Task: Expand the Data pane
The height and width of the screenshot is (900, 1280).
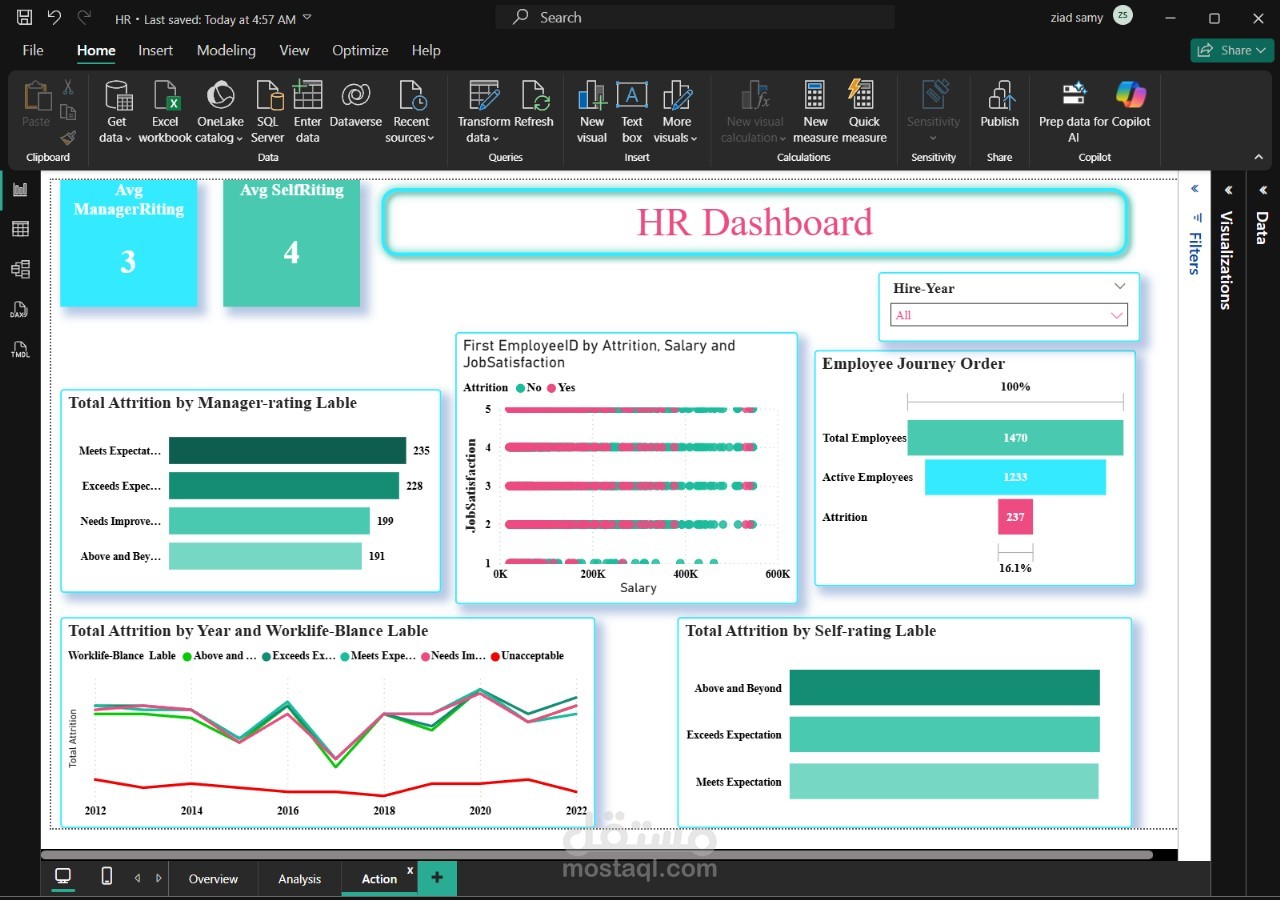Action: click(1262, 189)
